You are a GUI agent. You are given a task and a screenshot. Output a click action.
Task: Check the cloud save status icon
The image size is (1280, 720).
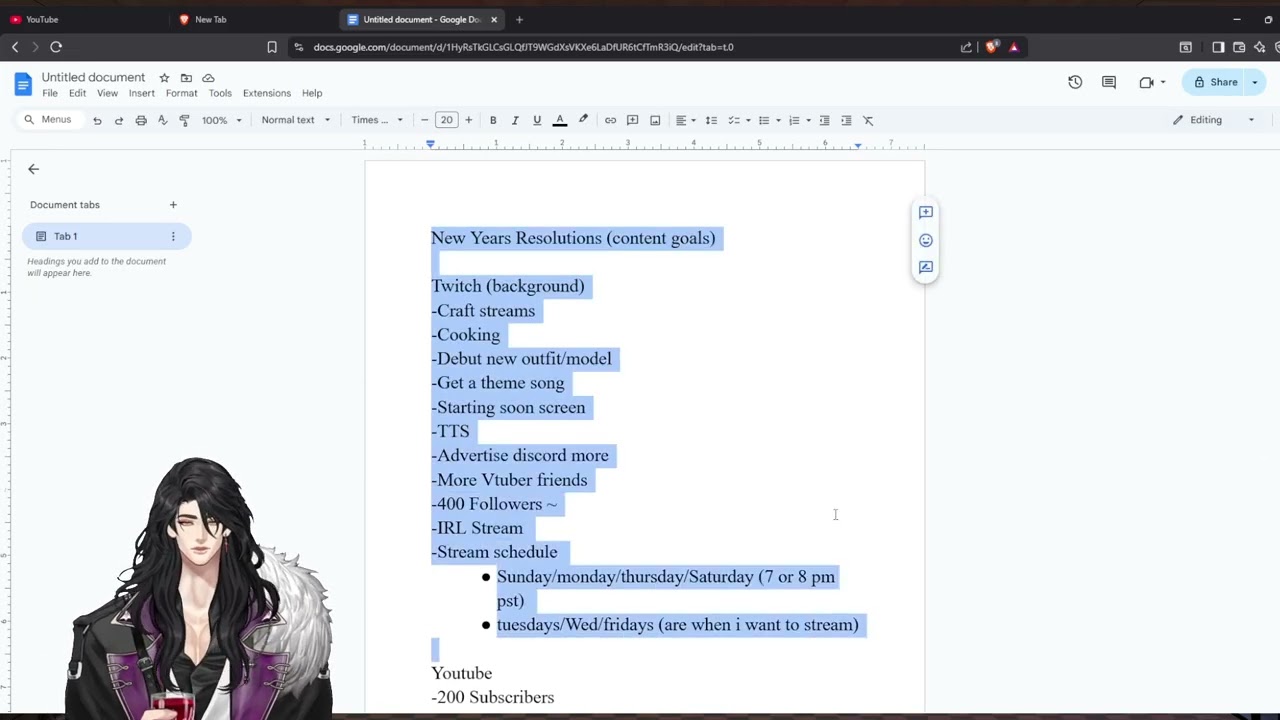coord(208,78)
